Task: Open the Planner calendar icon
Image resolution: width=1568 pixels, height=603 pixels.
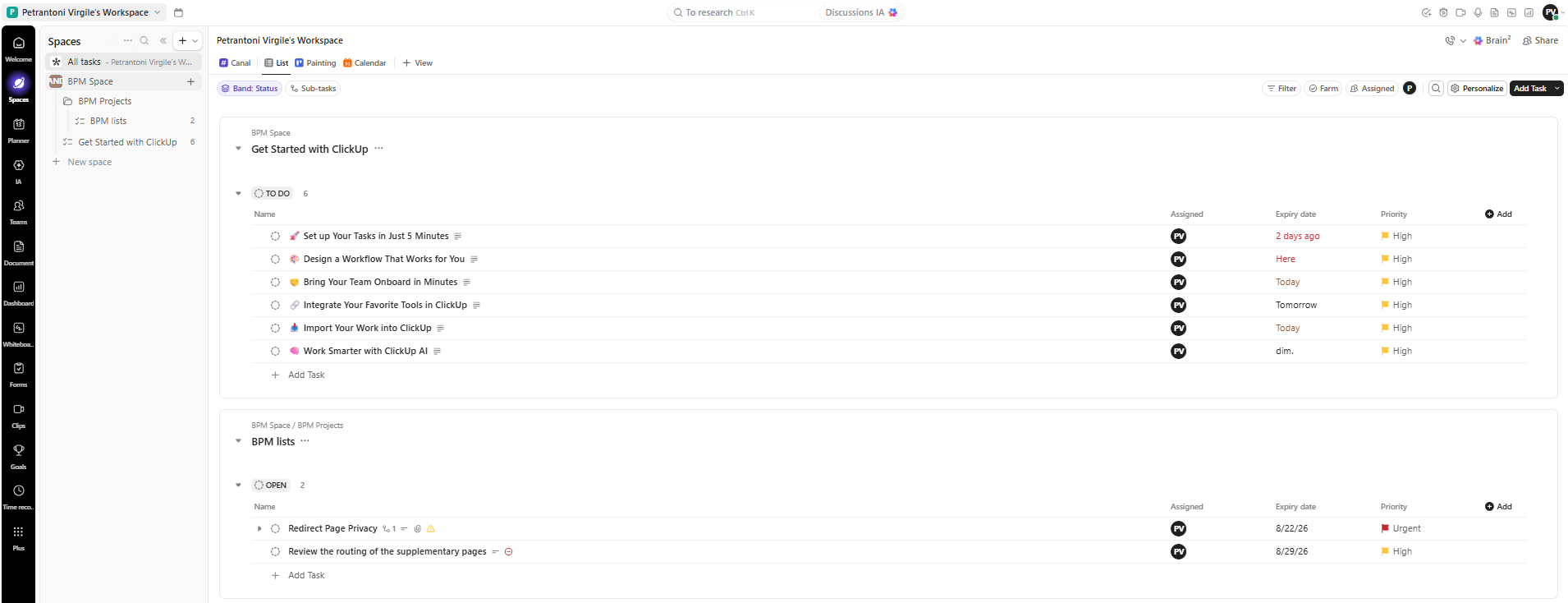Action: pos(18,124)
